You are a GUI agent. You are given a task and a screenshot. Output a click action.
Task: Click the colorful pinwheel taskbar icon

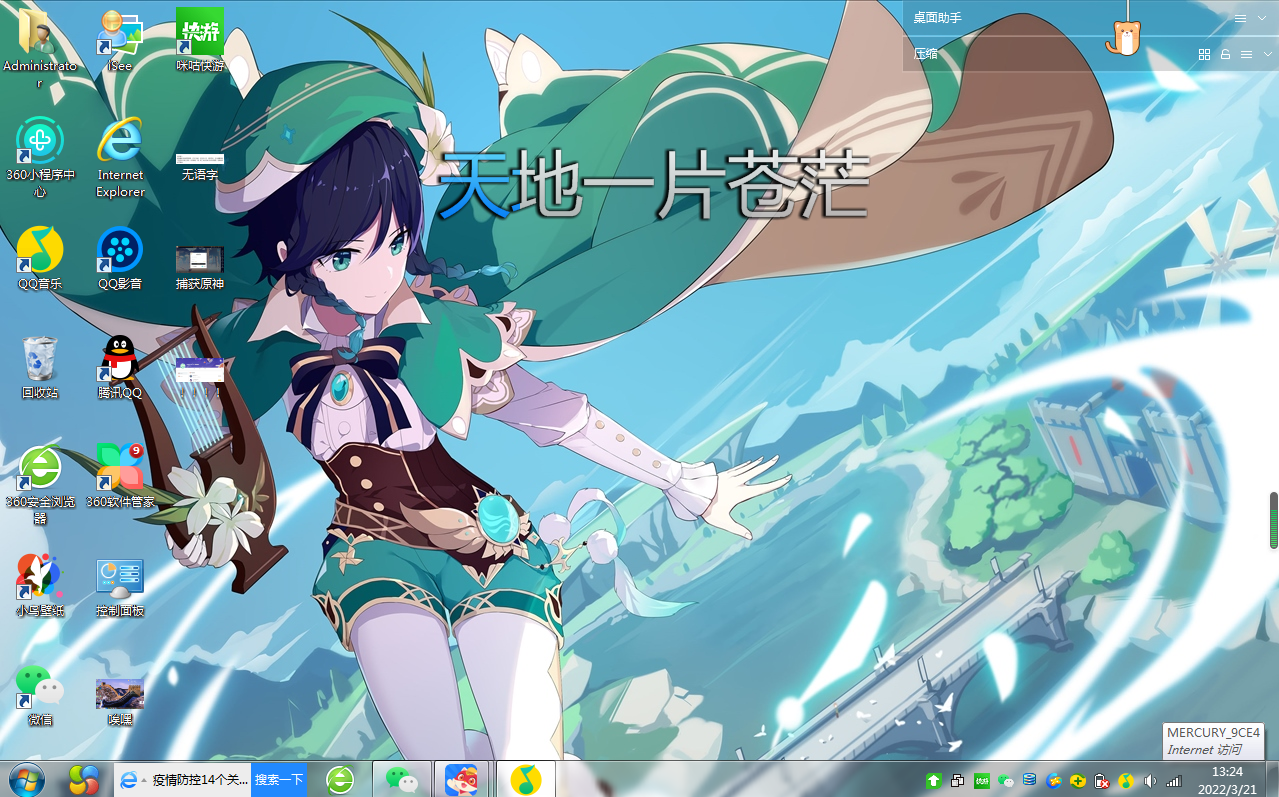(84, 779)
